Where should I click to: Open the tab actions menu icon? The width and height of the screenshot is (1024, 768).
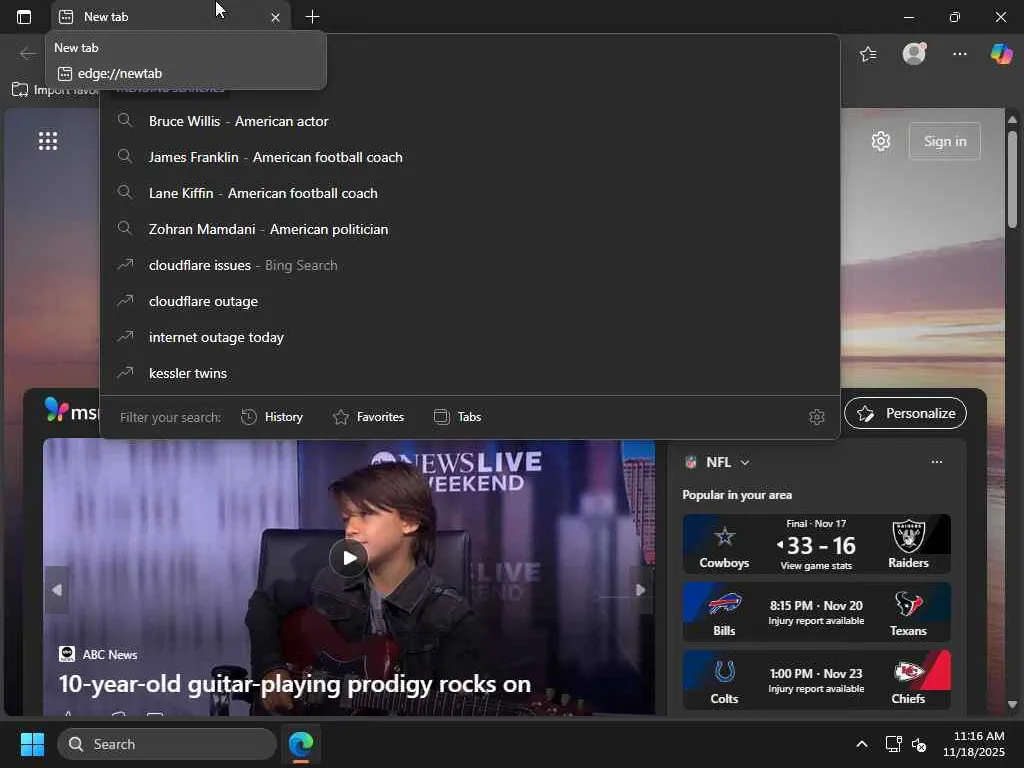tap(24, 17)
